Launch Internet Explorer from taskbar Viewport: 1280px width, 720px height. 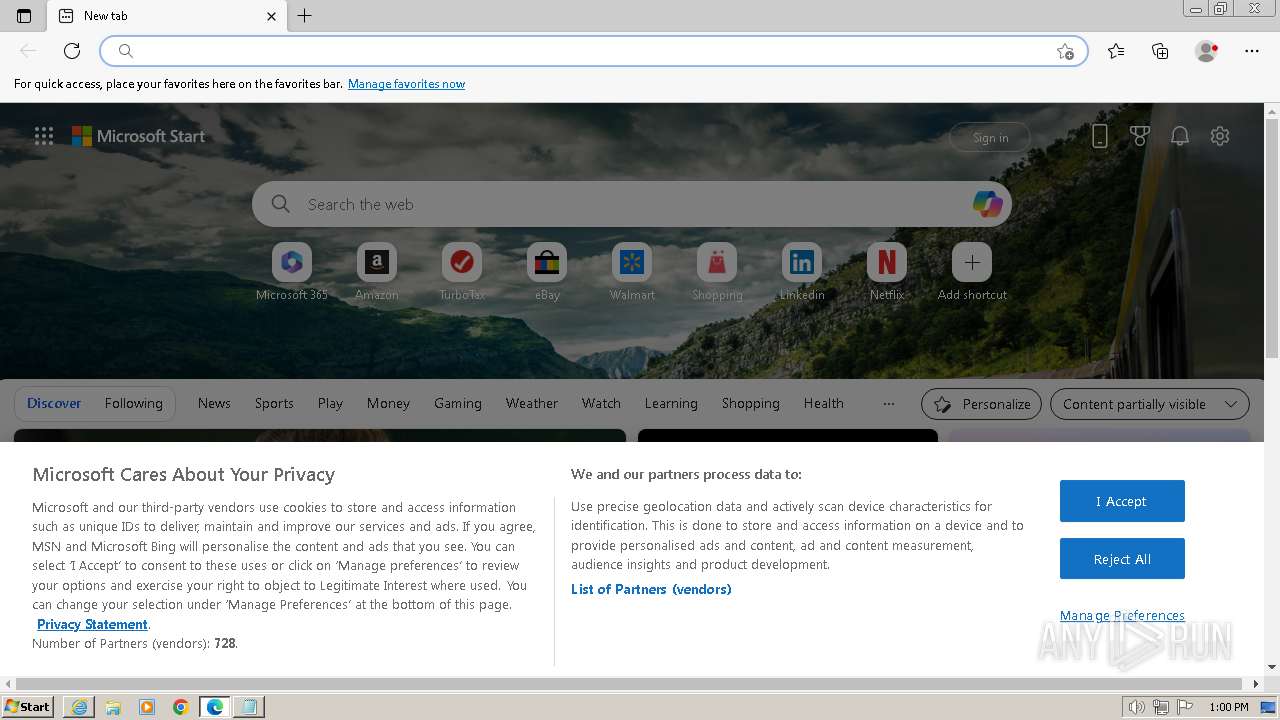(79, 707)
